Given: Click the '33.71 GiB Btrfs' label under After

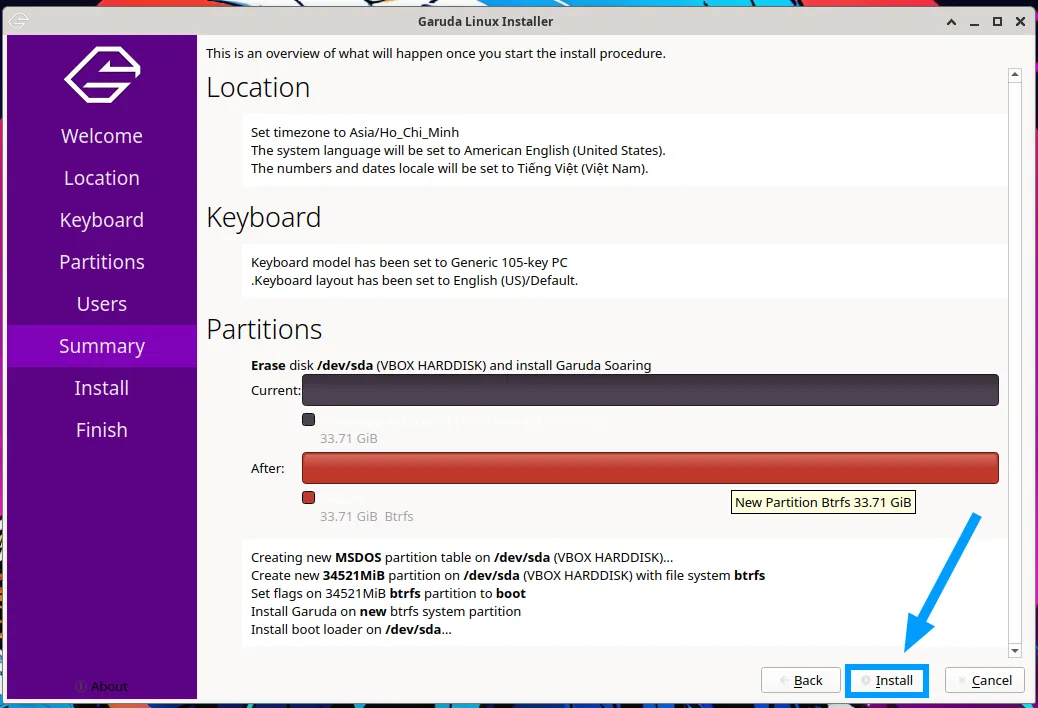Looking at the screenshot, I should point(367,516).
